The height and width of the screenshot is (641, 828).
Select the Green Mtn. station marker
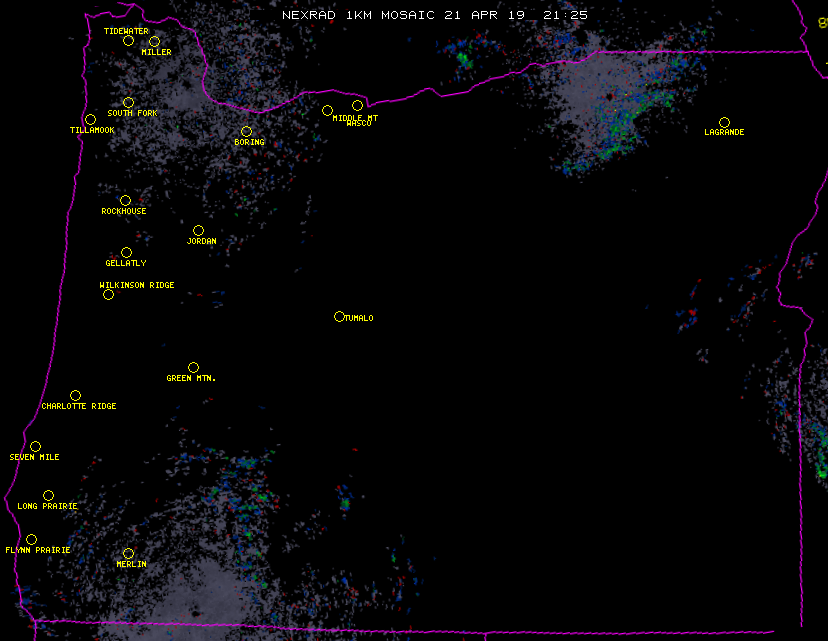point(193,368)
